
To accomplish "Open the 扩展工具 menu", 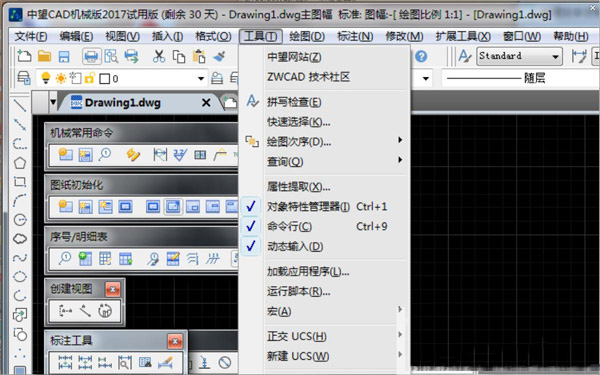I will point(463,36).
